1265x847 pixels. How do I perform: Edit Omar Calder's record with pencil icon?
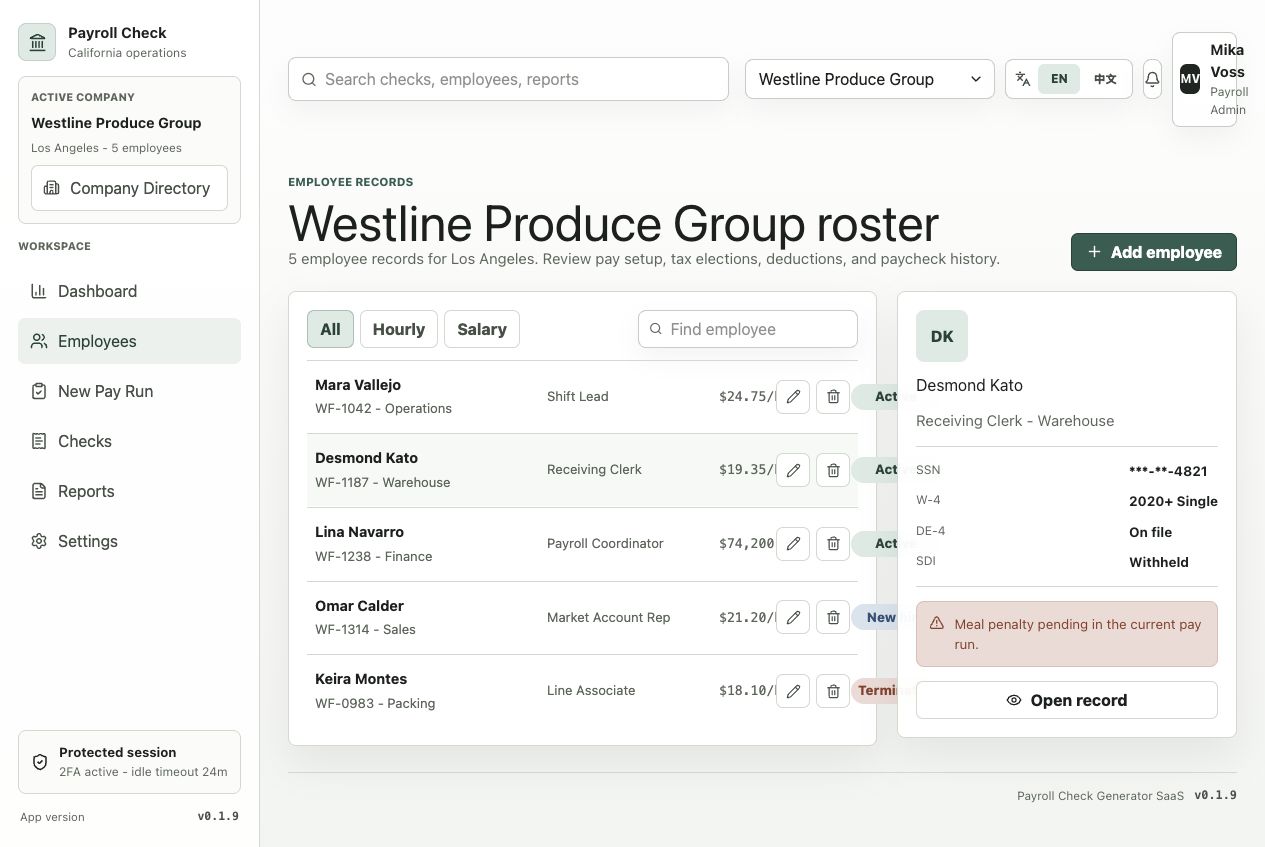point(793,618)
